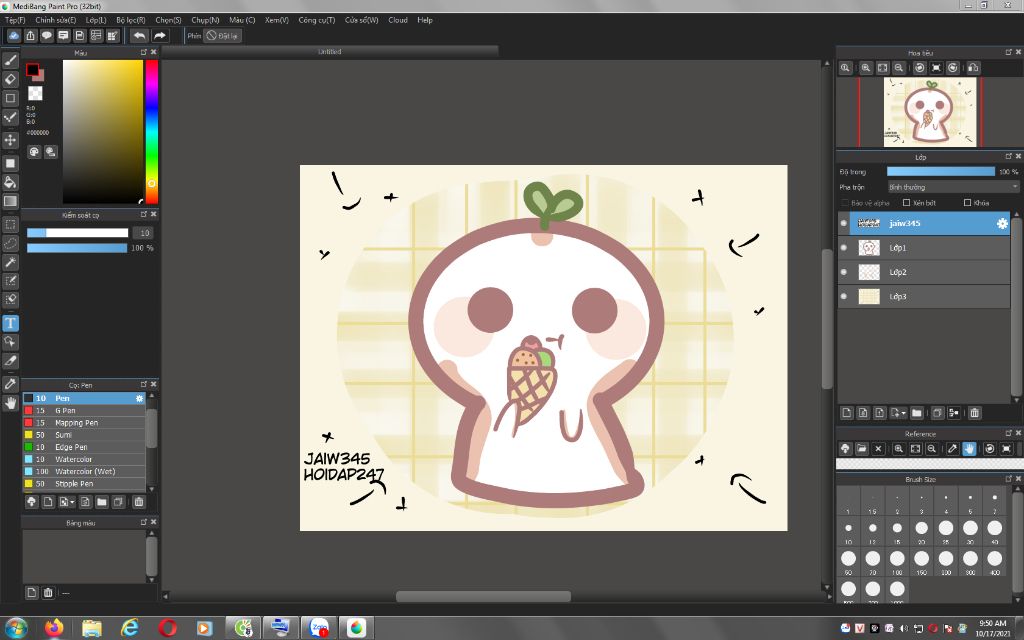Zoom in the Navigator preview

coord(866,68)
